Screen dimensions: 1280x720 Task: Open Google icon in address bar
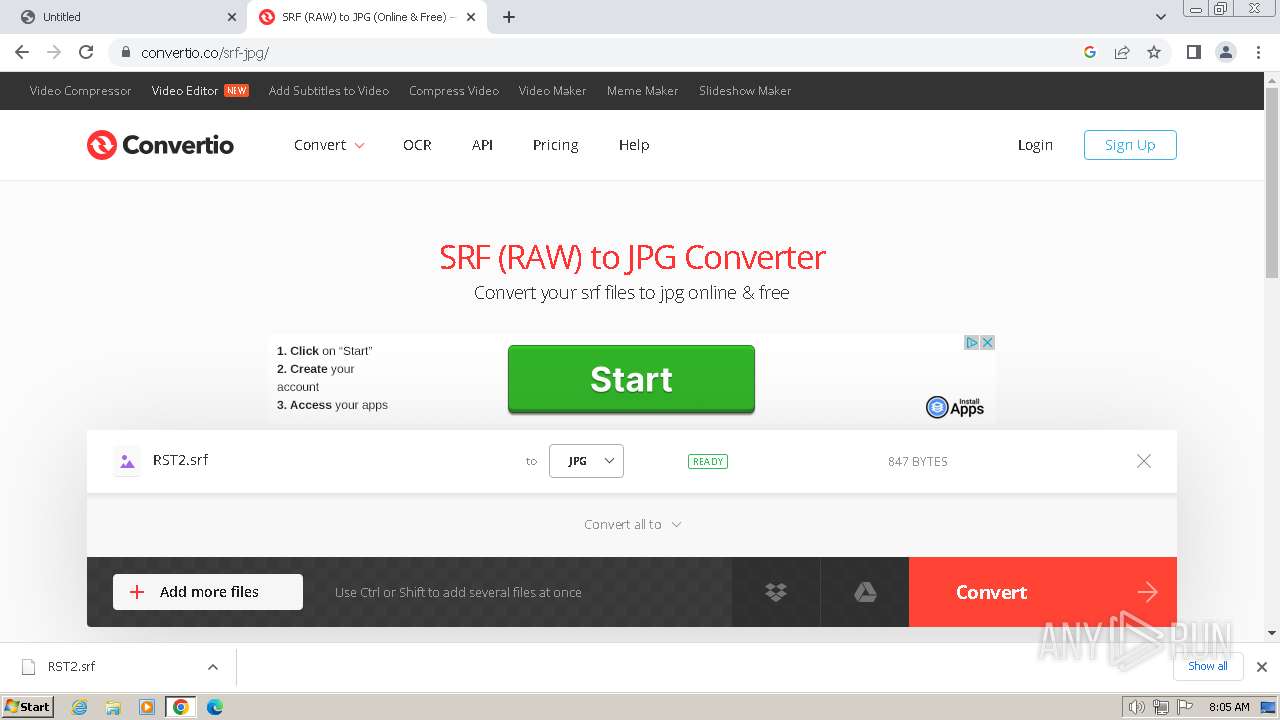1090,52
